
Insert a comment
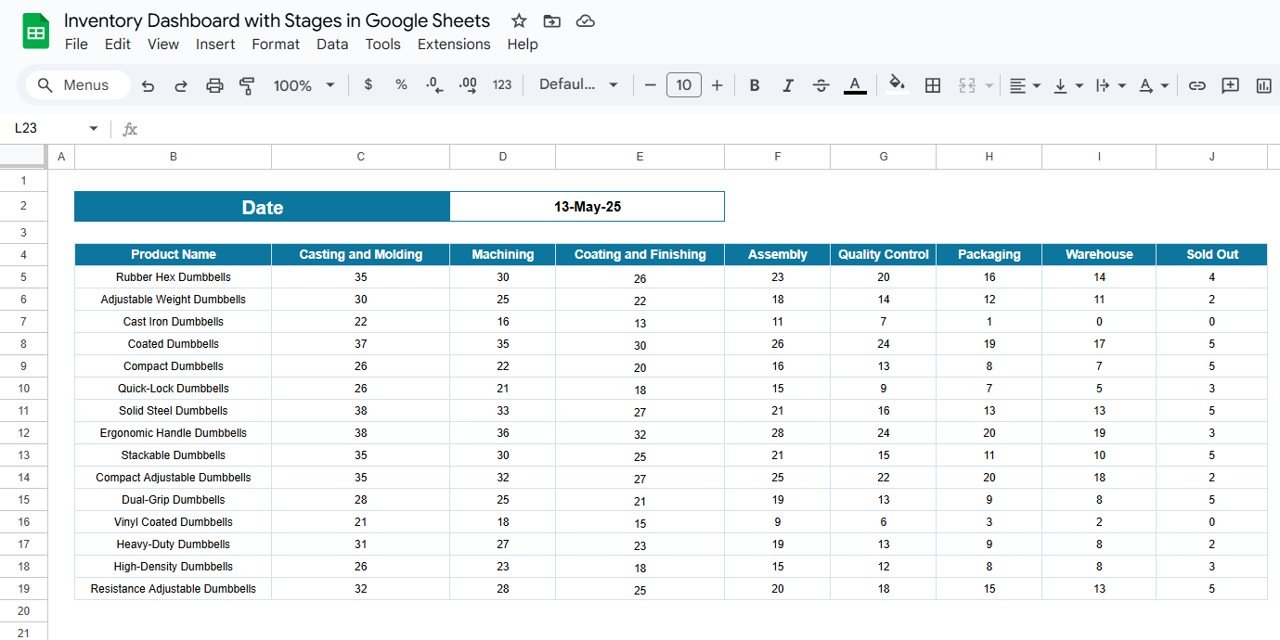pyautogui.click(x=1230, y=86)
